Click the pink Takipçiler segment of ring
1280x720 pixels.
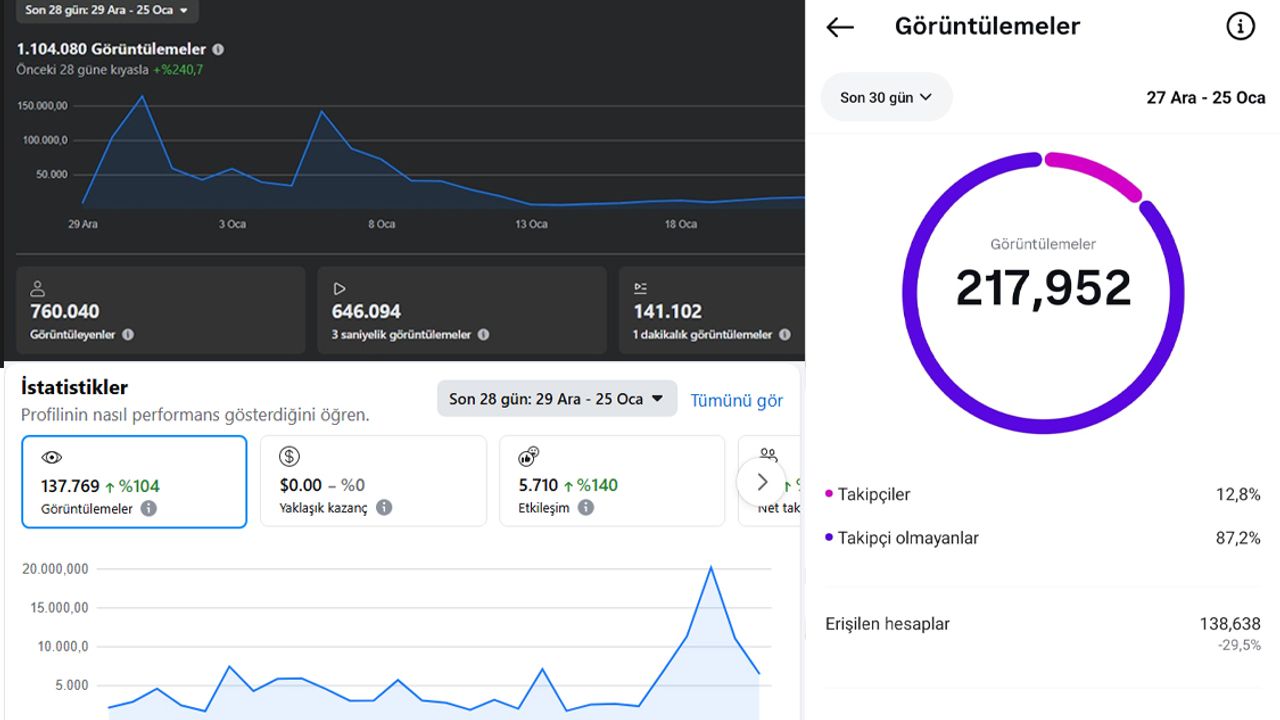[1095, 172]
